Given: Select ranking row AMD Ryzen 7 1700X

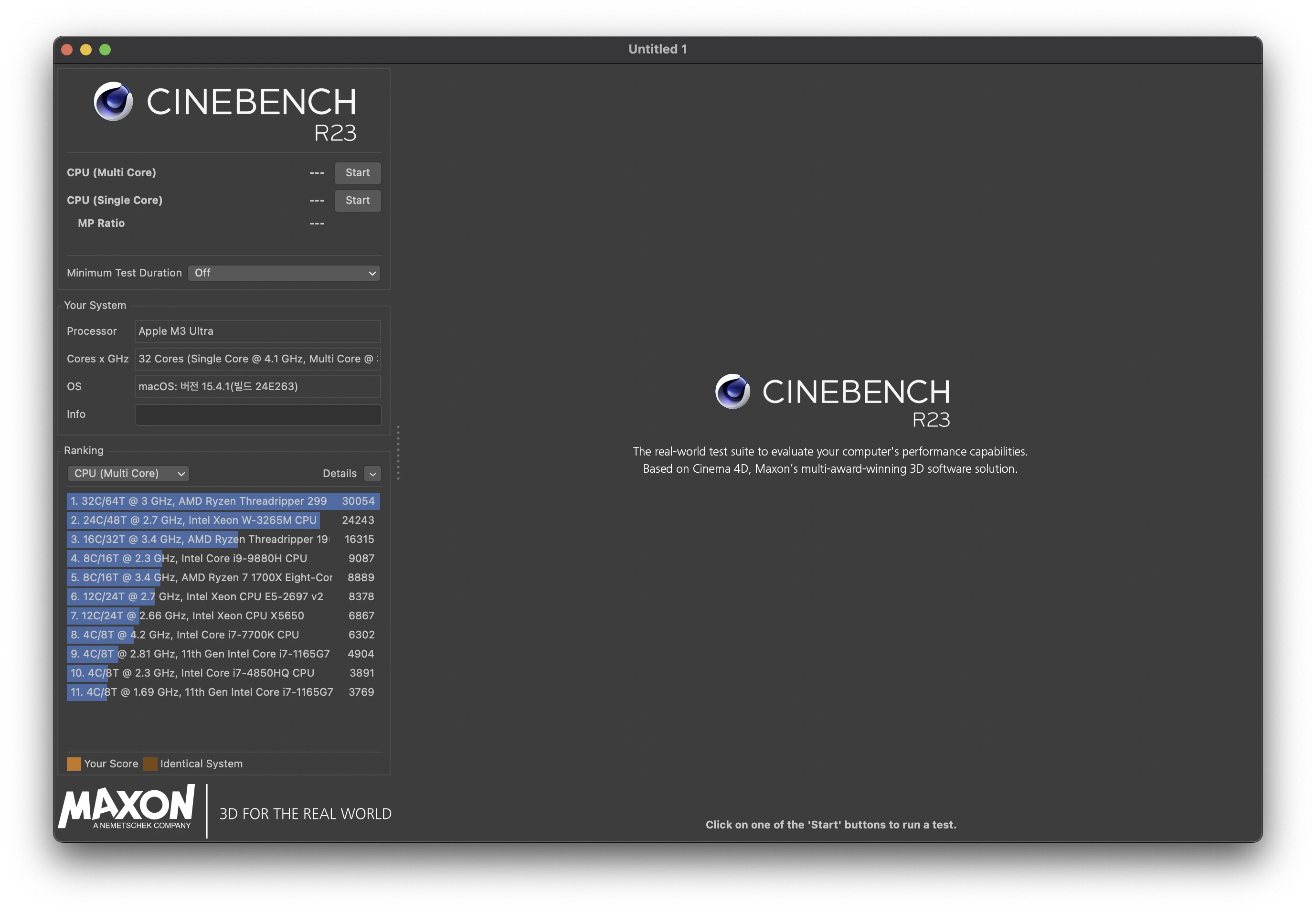Looking at the screenshot, I should (223, 577).
